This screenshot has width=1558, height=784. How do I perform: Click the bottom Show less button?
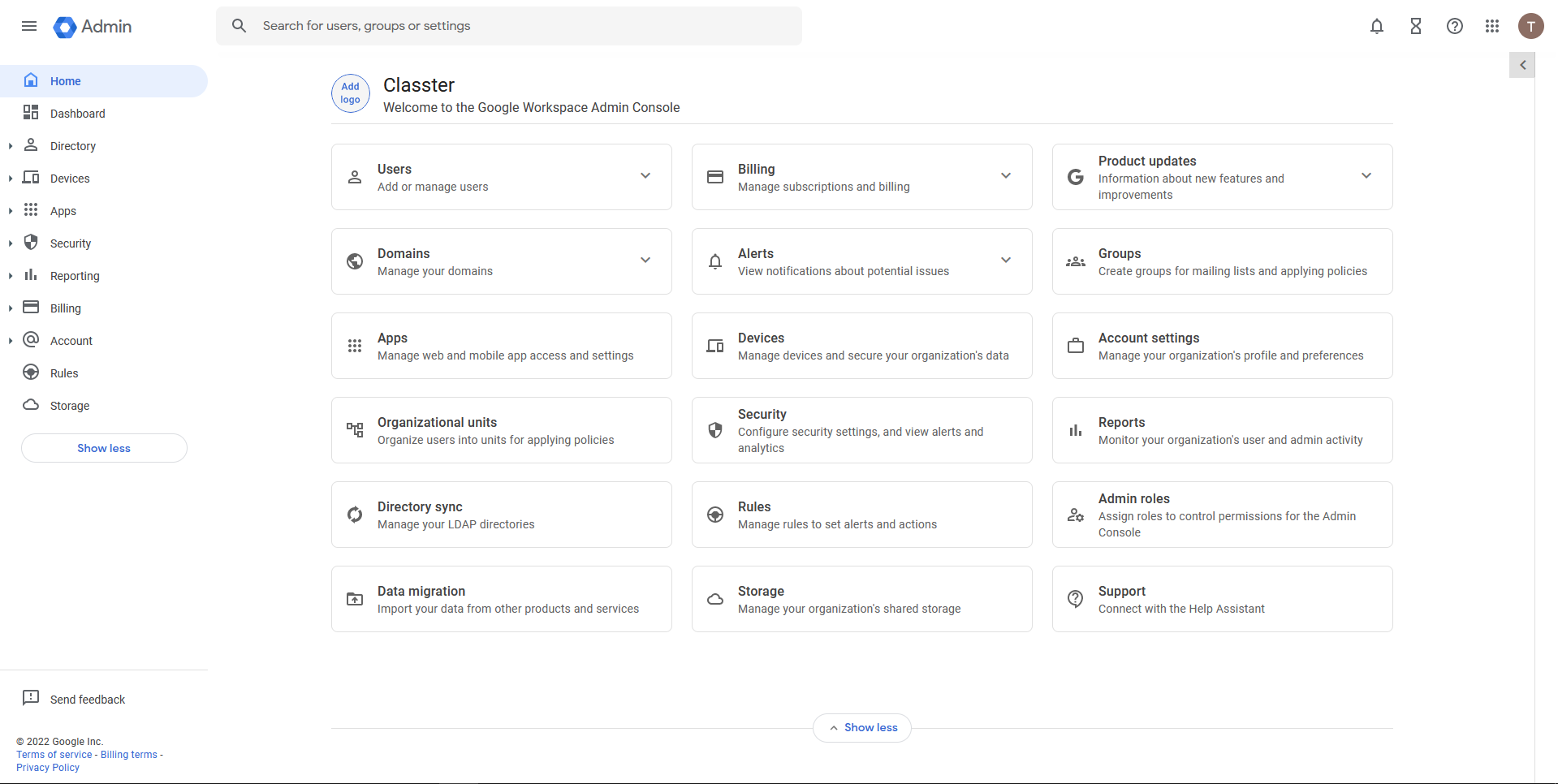coord(862,728)
